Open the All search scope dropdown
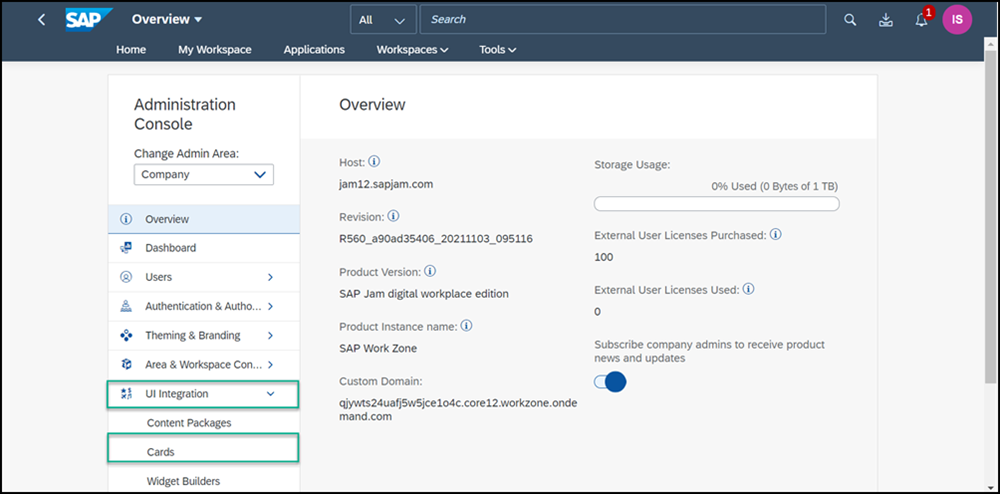 (383, 20)
